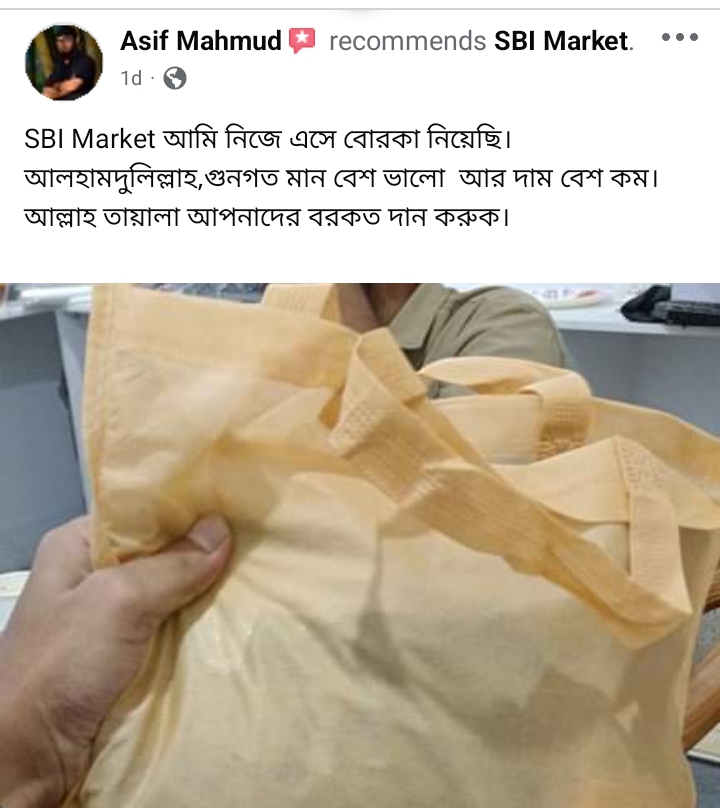Click the last line starting আল্লাহ তায়ালা
720x808 pixels.
[x=267, y=217]
